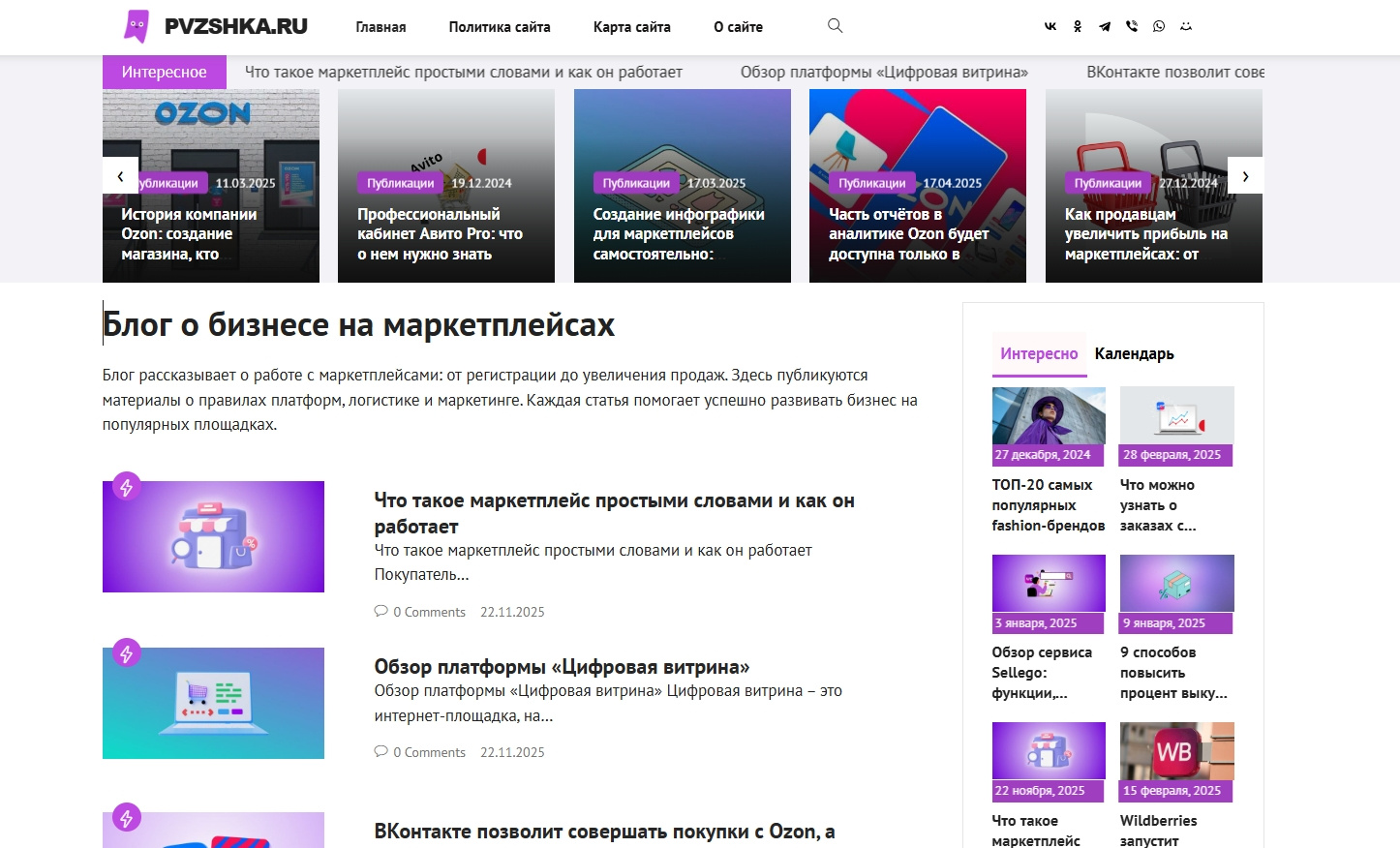The width and height of the screenshot is (1400, 848).
Task: Open article title «Что такое маркетплейс простыми словами»
Action: [x=615, y=513]
